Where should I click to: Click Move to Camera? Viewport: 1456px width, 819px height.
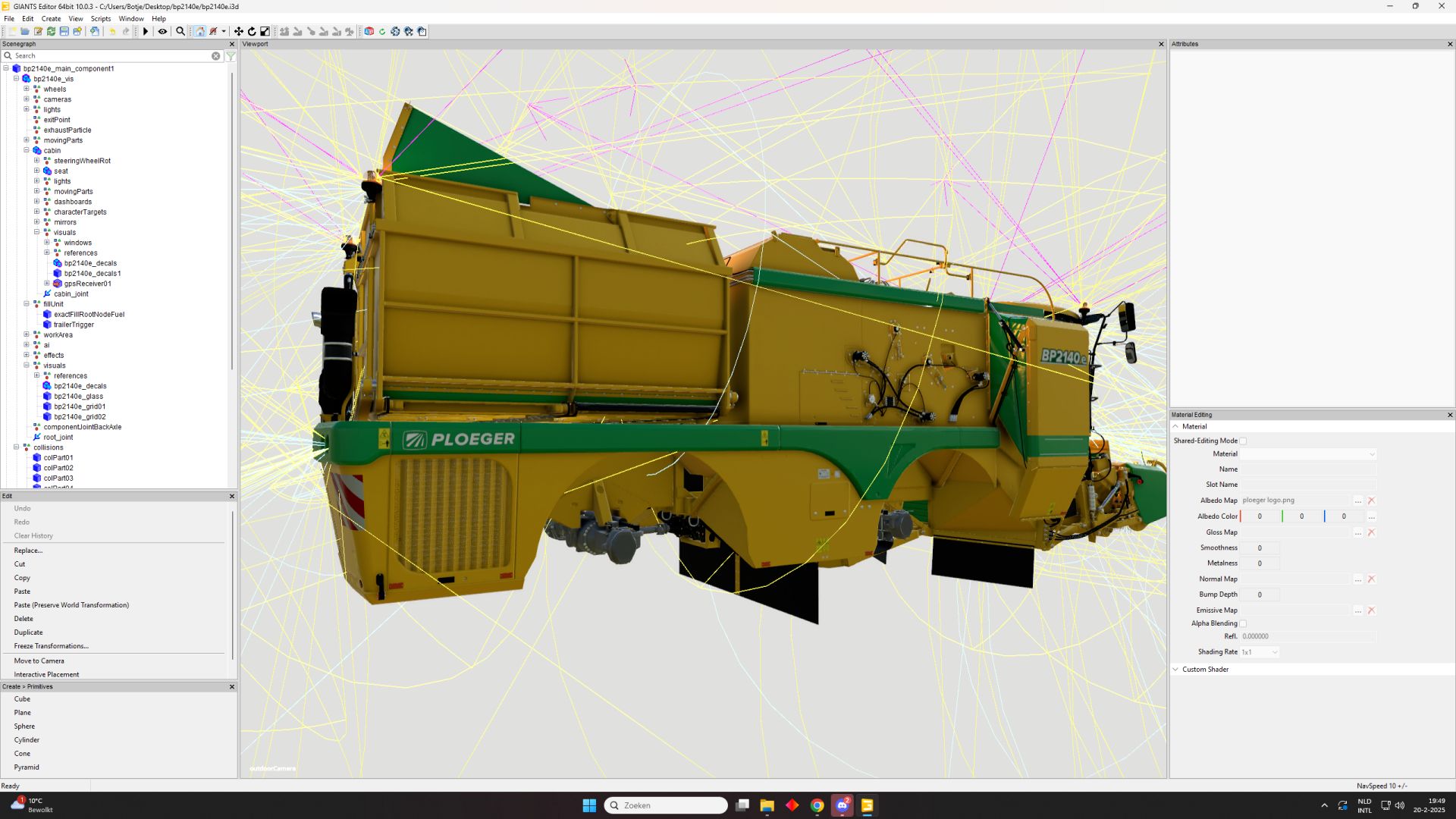click(x=39, y=661)
